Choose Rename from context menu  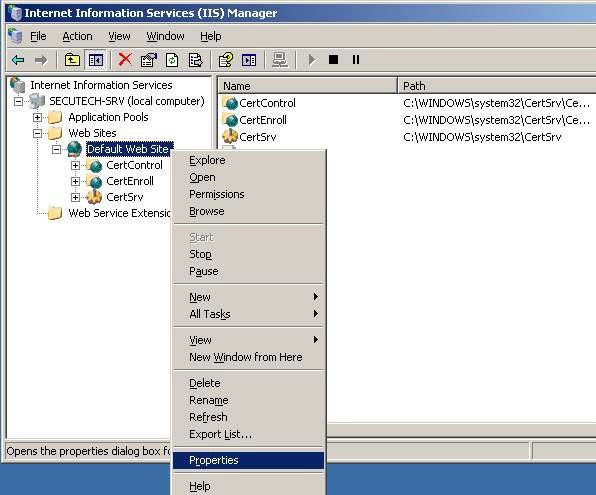point(249,400)
